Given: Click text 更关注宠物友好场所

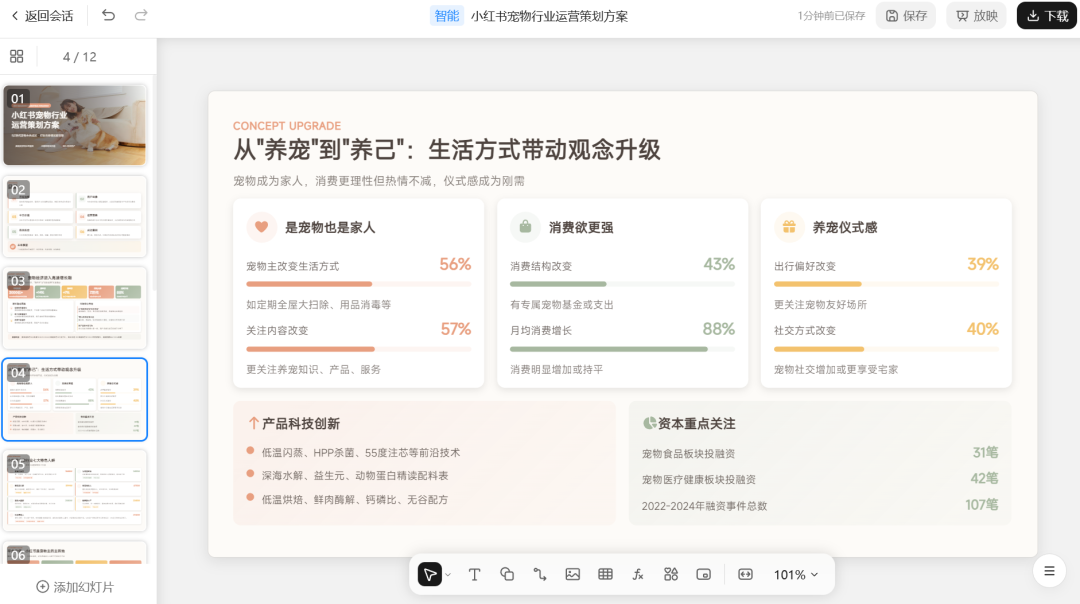Looking at the screenshot, I should pos(820,304).
